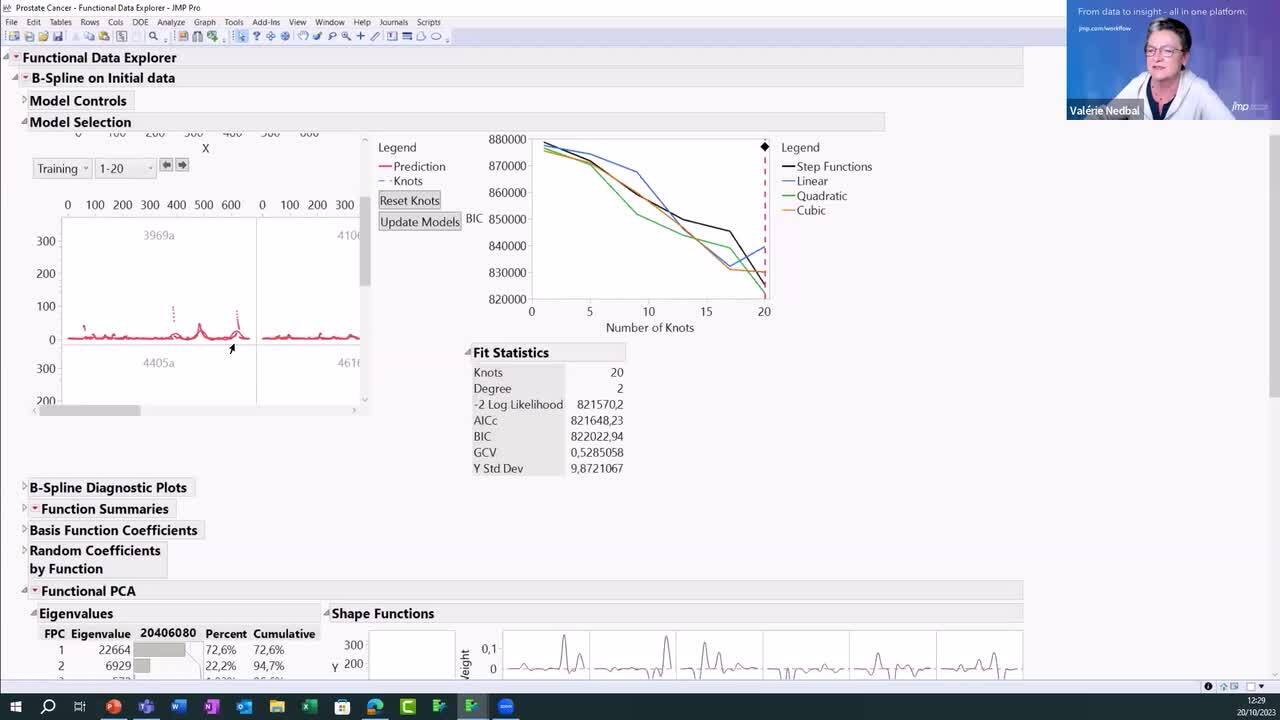Open the Graph menu
The height and width of the screenshot is (720, 1280).
[x=204, y=22]
